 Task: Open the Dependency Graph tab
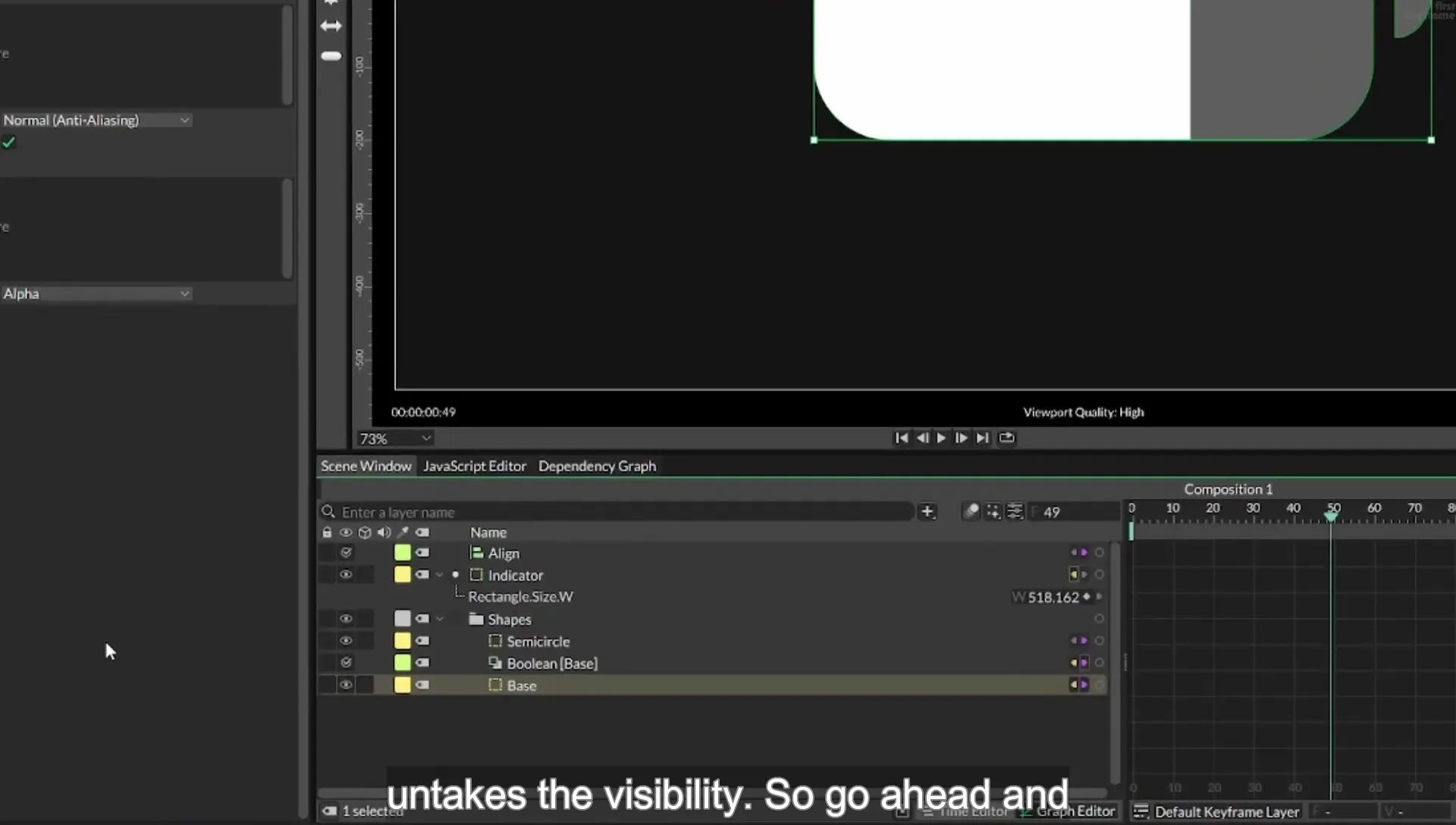597,466
